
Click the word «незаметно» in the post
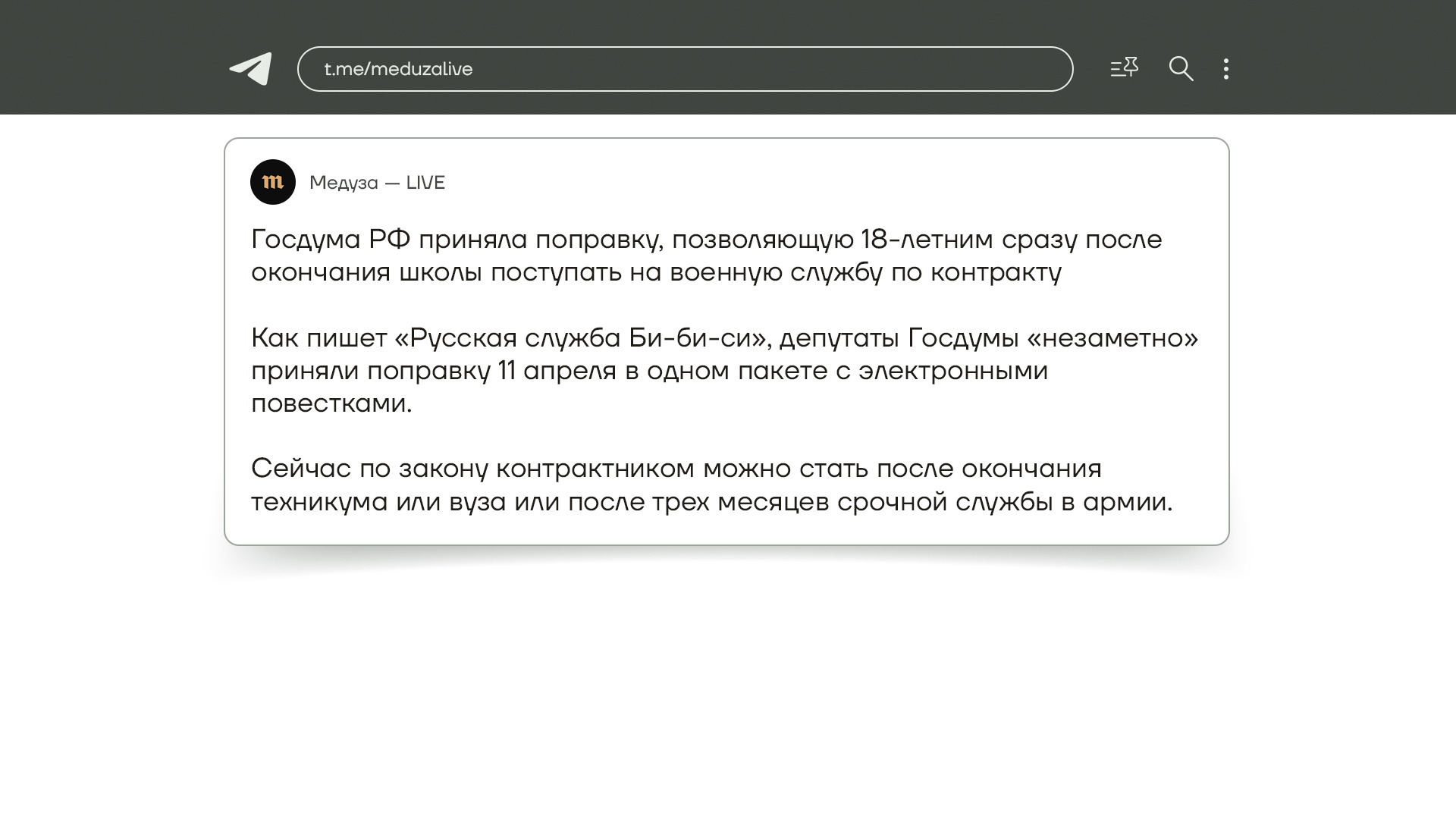point(1112,337)
